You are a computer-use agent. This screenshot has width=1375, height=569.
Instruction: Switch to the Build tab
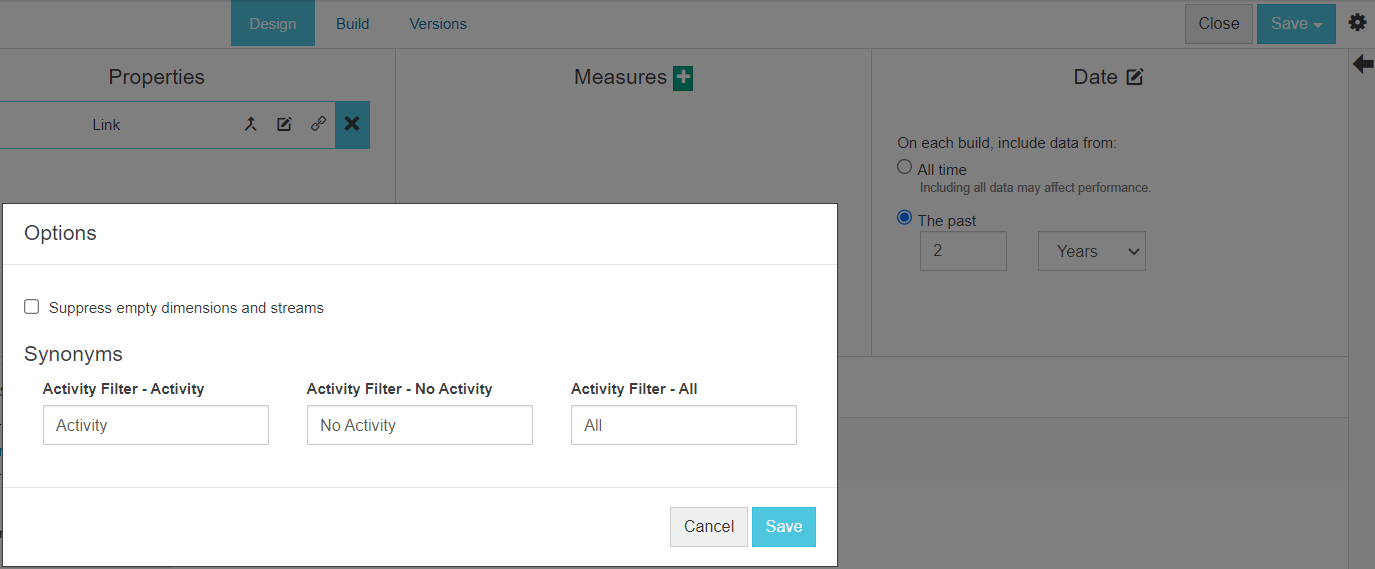click(x=352, y=24)
